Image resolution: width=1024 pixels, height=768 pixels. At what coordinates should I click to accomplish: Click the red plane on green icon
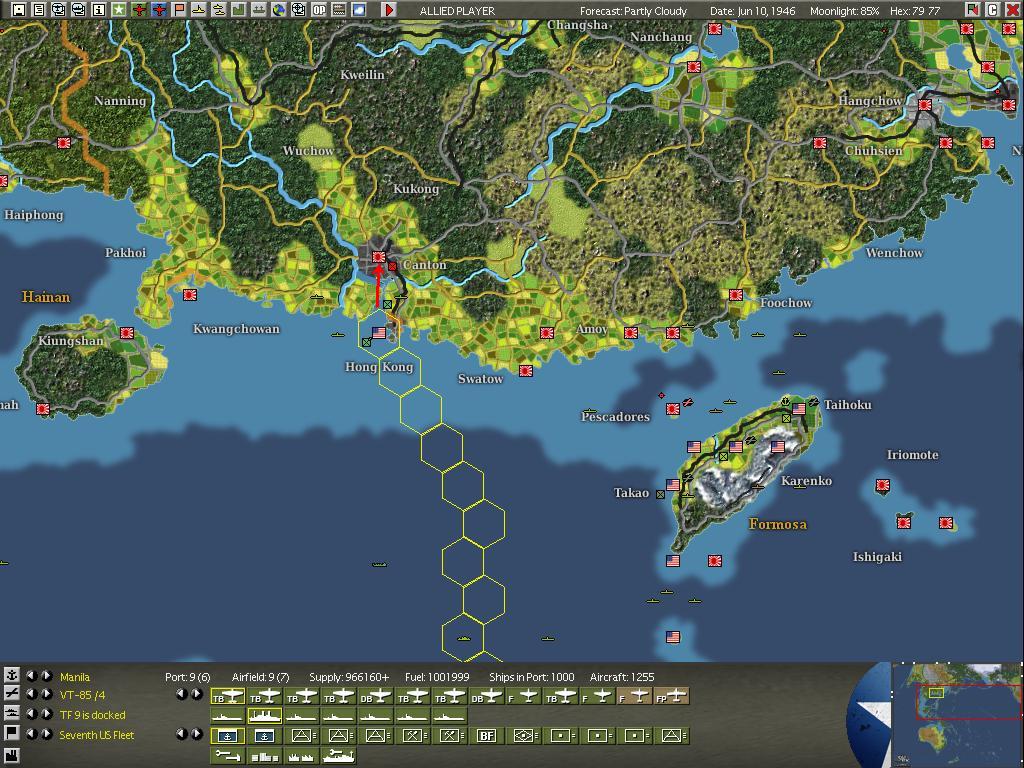click(x=139, y=10)
